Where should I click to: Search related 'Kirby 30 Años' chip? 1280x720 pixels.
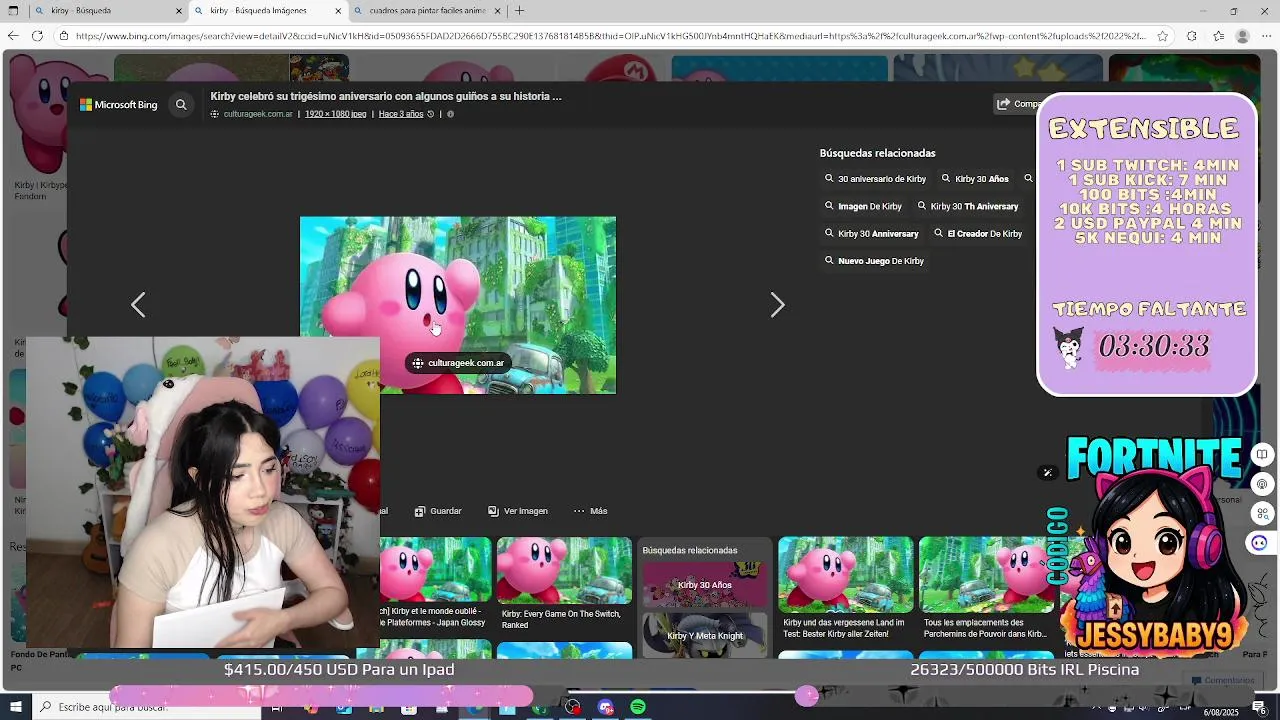[x=975, y=179]
